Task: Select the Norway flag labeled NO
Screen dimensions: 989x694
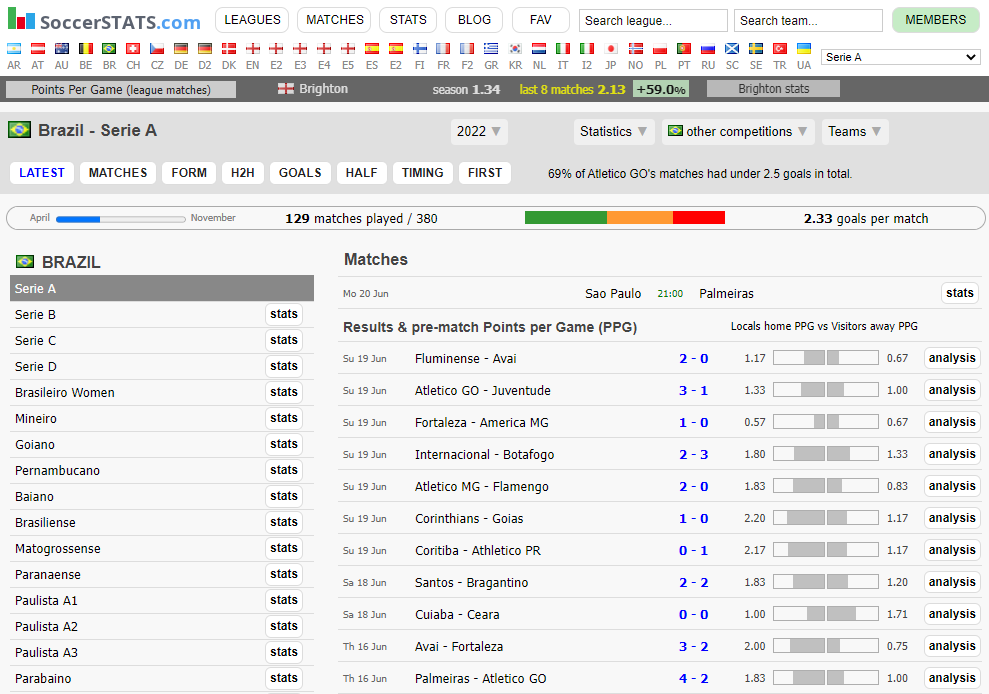Action: click(636, 49)
